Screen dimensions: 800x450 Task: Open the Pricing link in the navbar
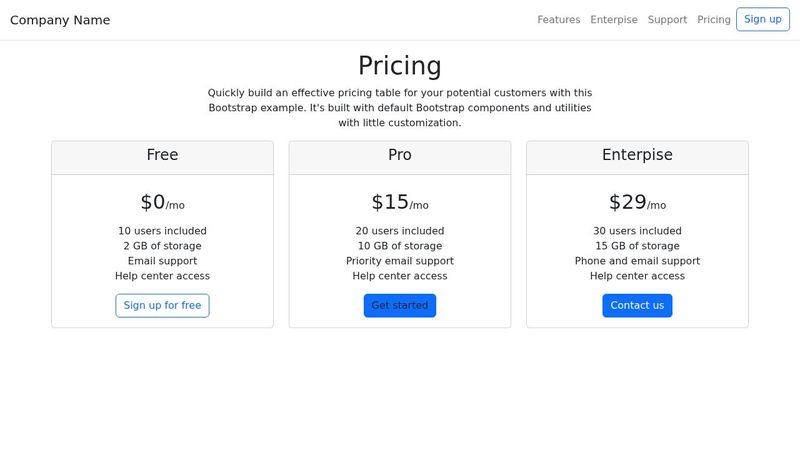click(x=714, y=20)
